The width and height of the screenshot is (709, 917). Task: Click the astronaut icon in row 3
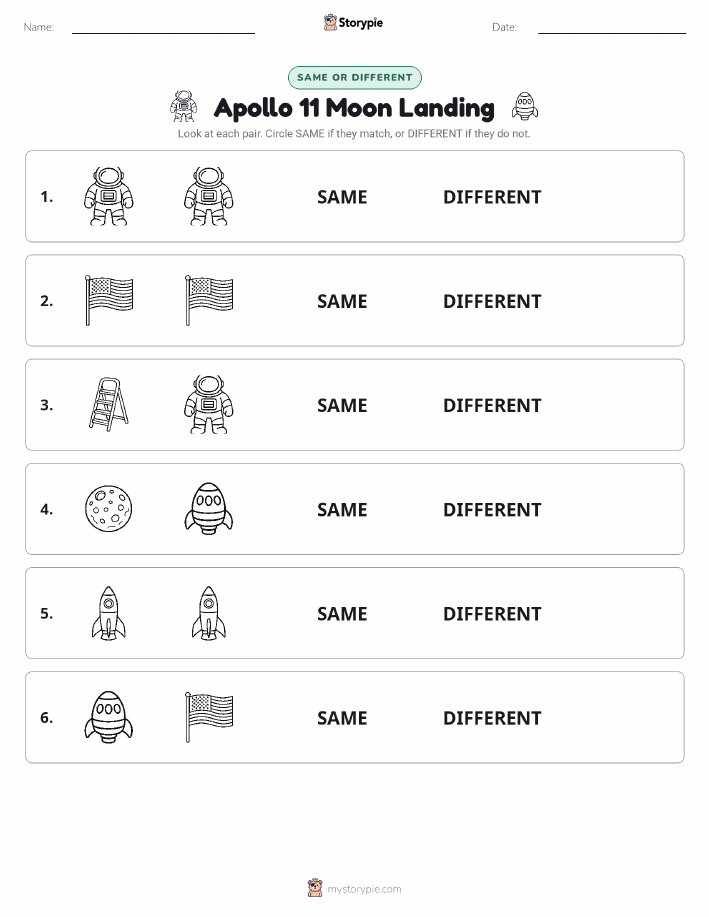click(209, 404)
